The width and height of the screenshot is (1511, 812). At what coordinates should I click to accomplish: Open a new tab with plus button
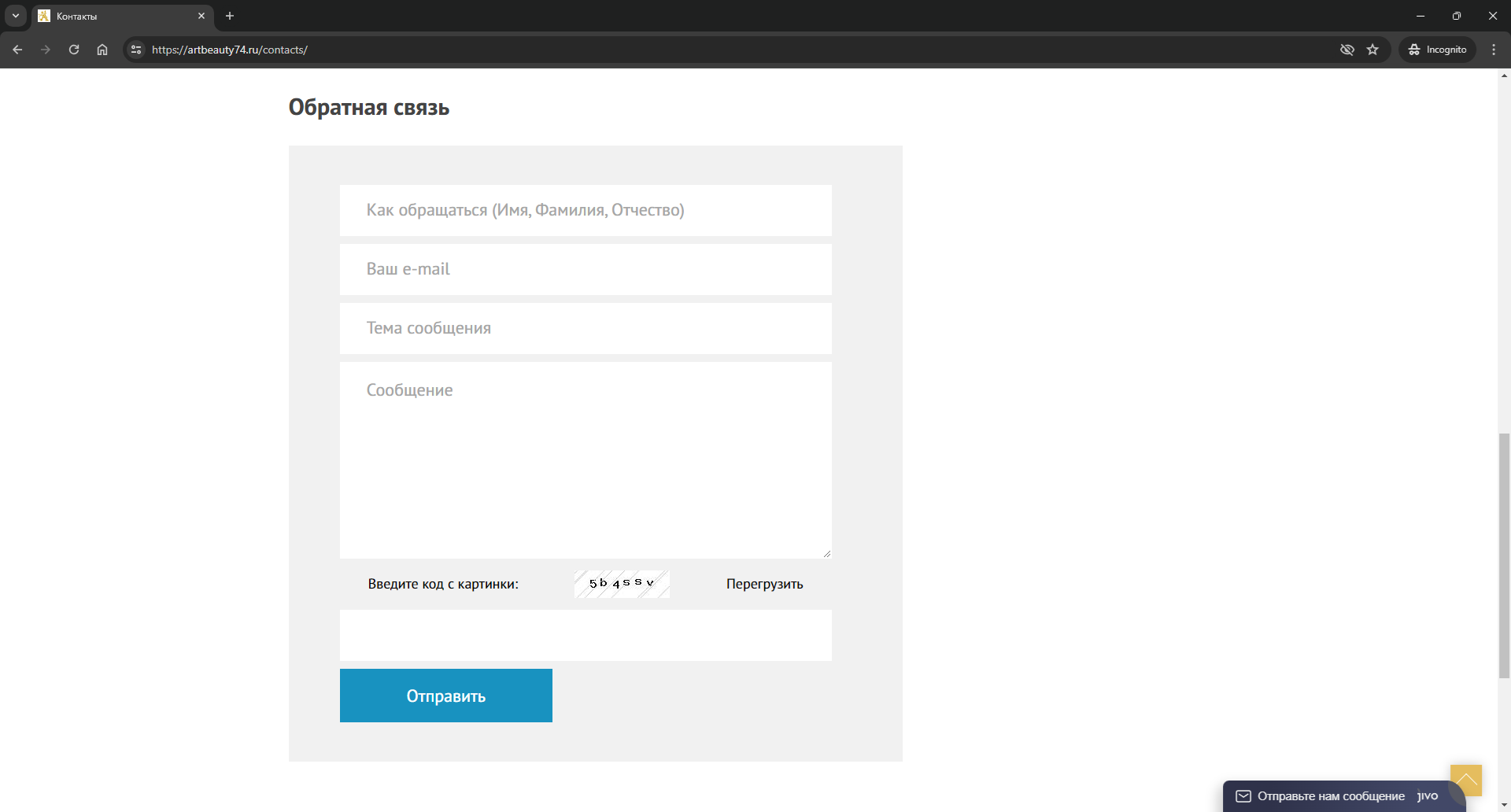[x=230, y=16]
